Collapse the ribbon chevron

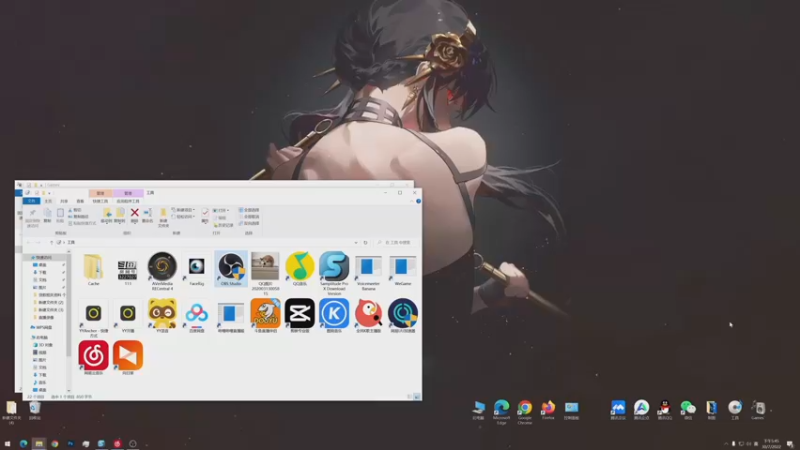pyautogui.click(x=412, y=202)
